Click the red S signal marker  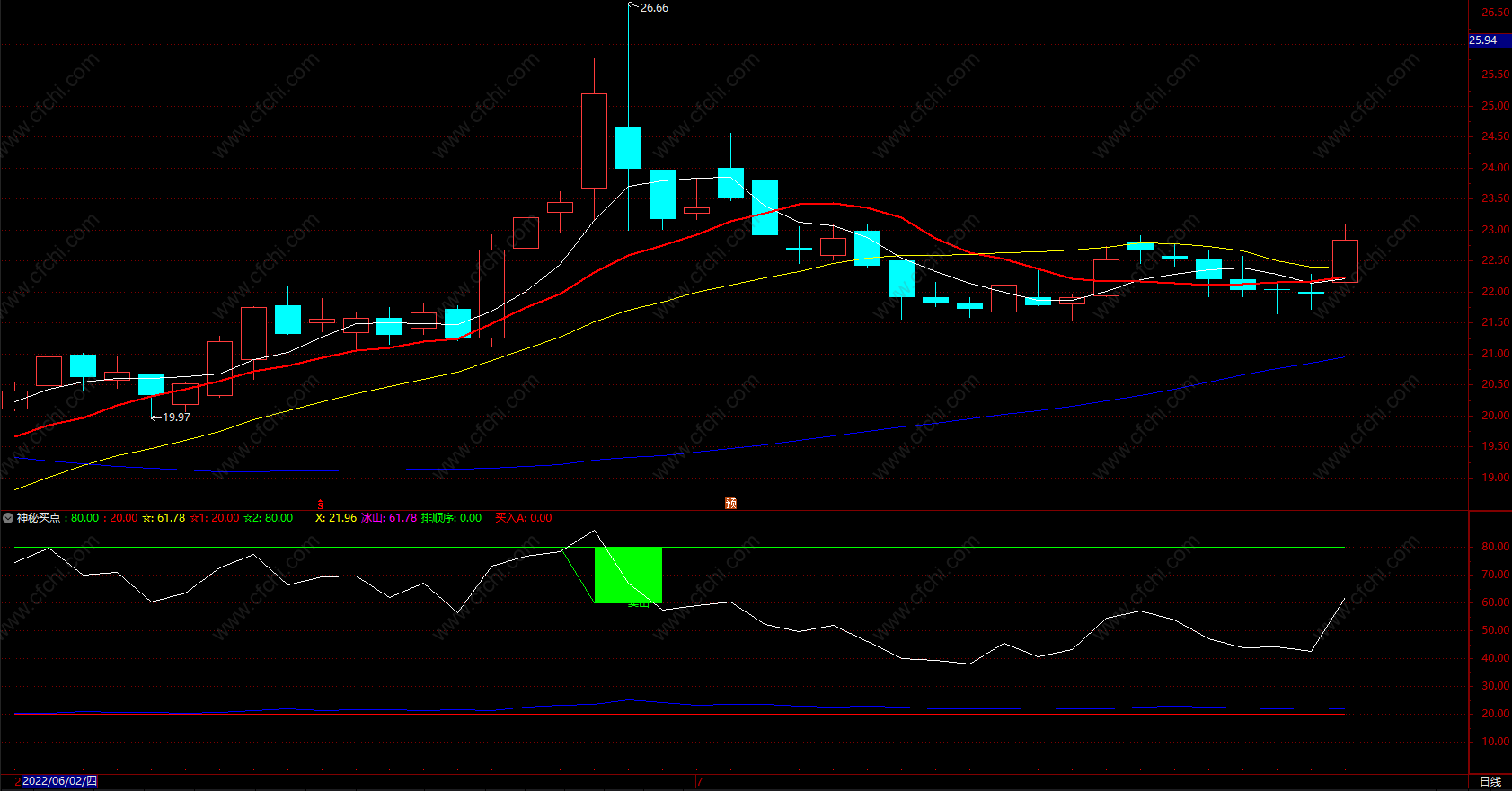tap(320, 505)
